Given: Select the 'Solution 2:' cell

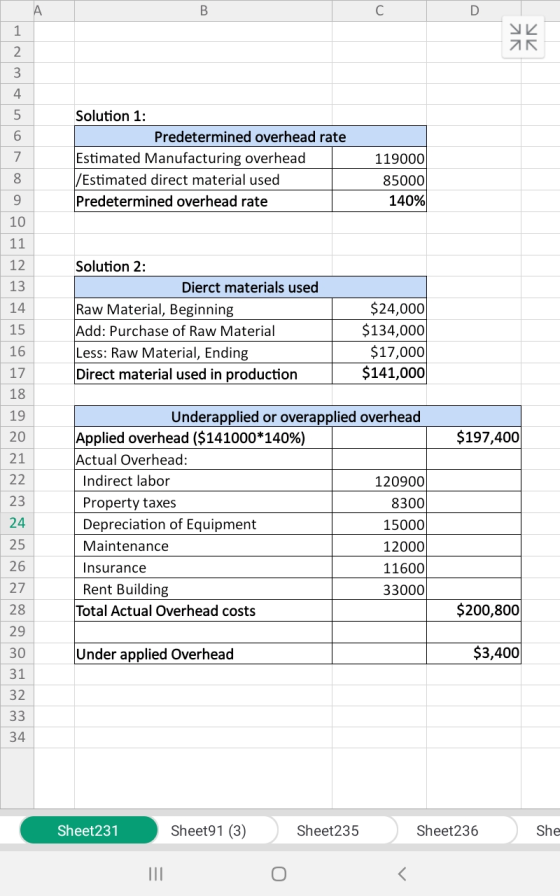Looking at the screenshot, I should tap(203, 266).
